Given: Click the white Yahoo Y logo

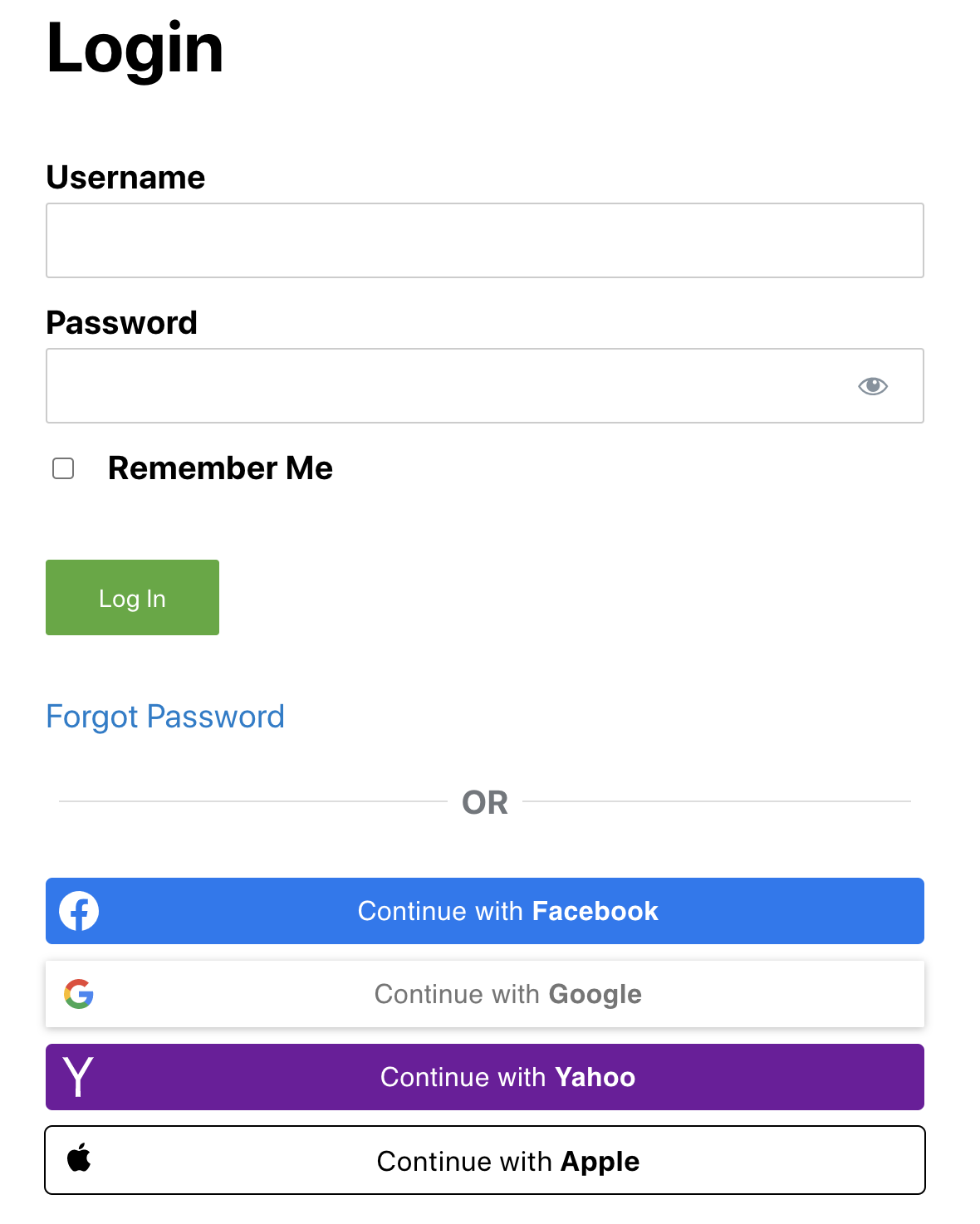Looking at the screenshot, I should point(78,1077).
